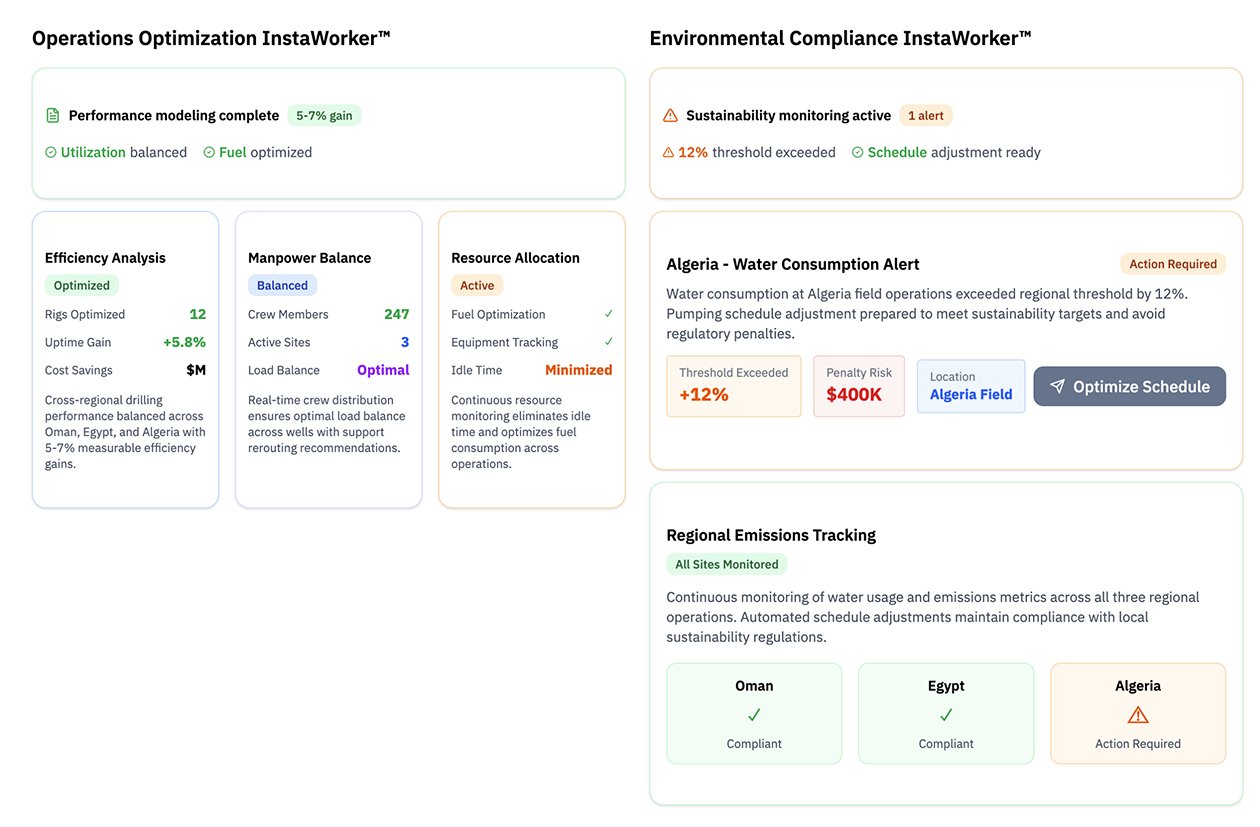Click the check icon next to Utilization balanced
This screenshot has width=1260, height=827.
pos(51,153)
